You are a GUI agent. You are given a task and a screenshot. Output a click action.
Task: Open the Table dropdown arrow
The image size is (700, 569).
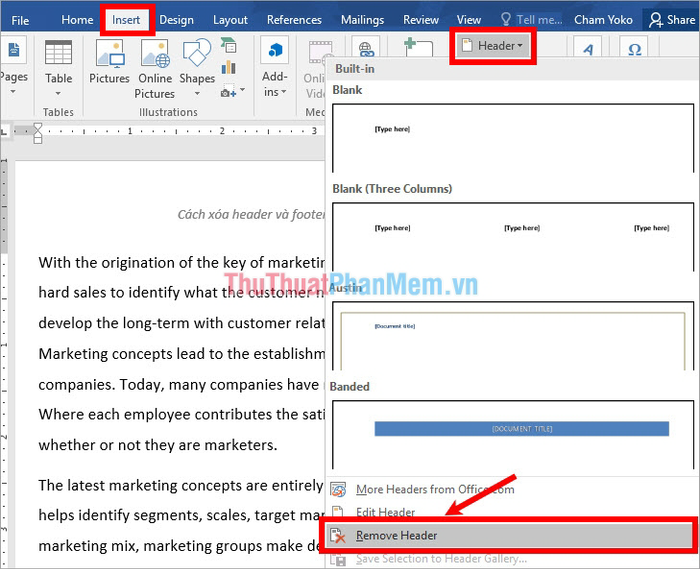(x=58, y=93)
